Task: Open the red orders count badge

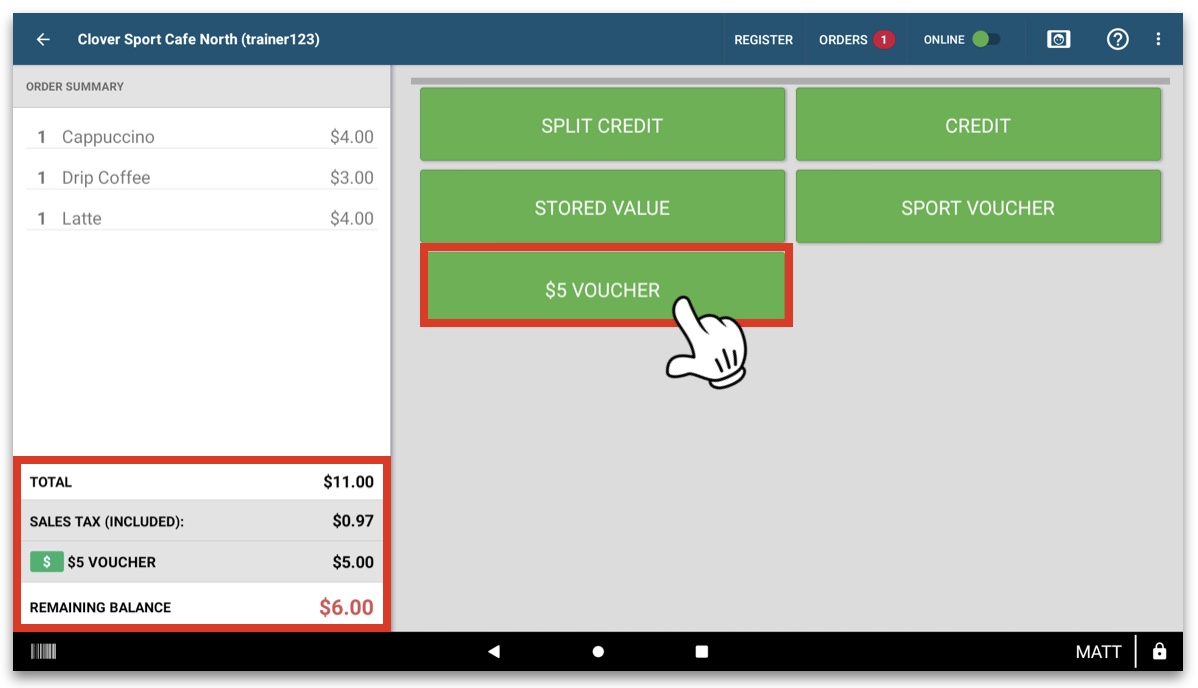Action: coord(884,40)
